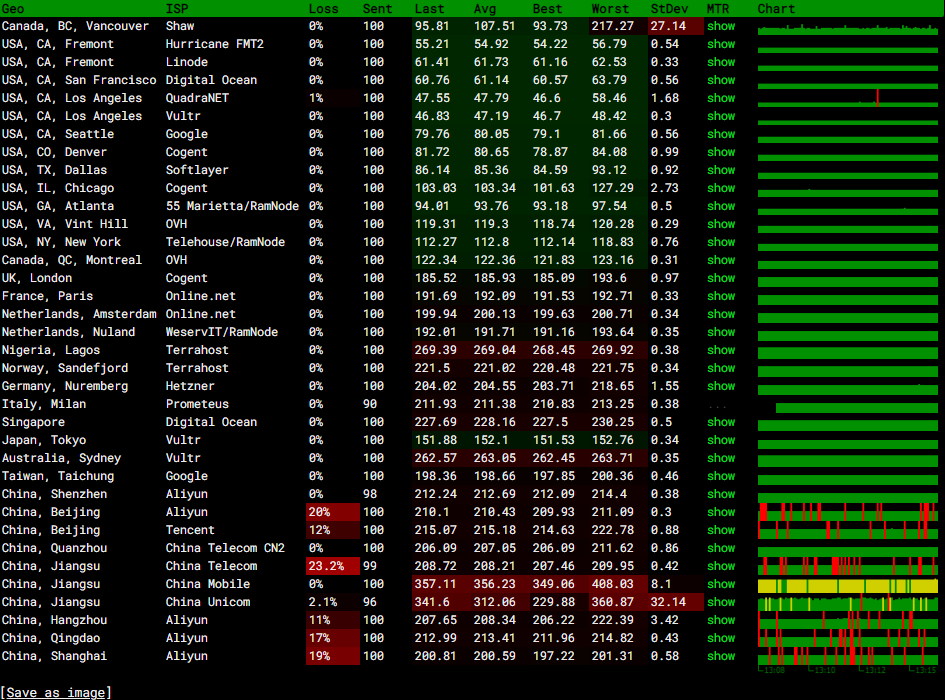Open show link for Beijing Tencent
Image resolution: width=945 pixels, height=700 pixels.
pyautogui.click(x=721, y=530)
